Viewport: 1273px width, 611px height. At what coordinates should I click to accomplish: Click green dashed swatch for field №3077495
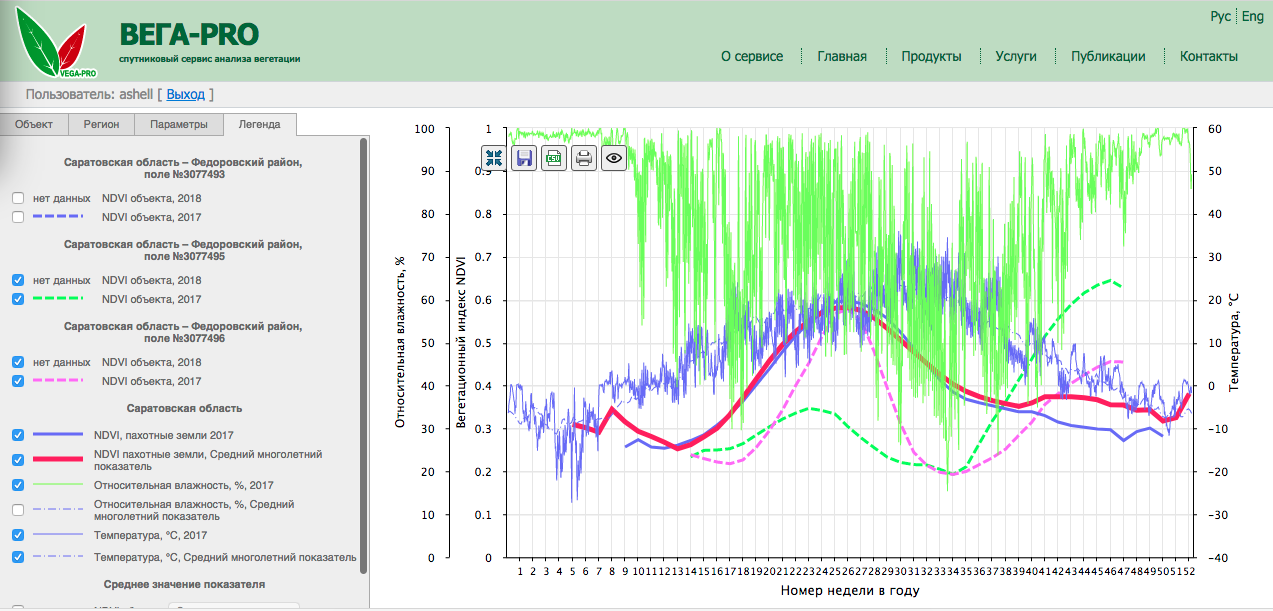coord(58,299)
